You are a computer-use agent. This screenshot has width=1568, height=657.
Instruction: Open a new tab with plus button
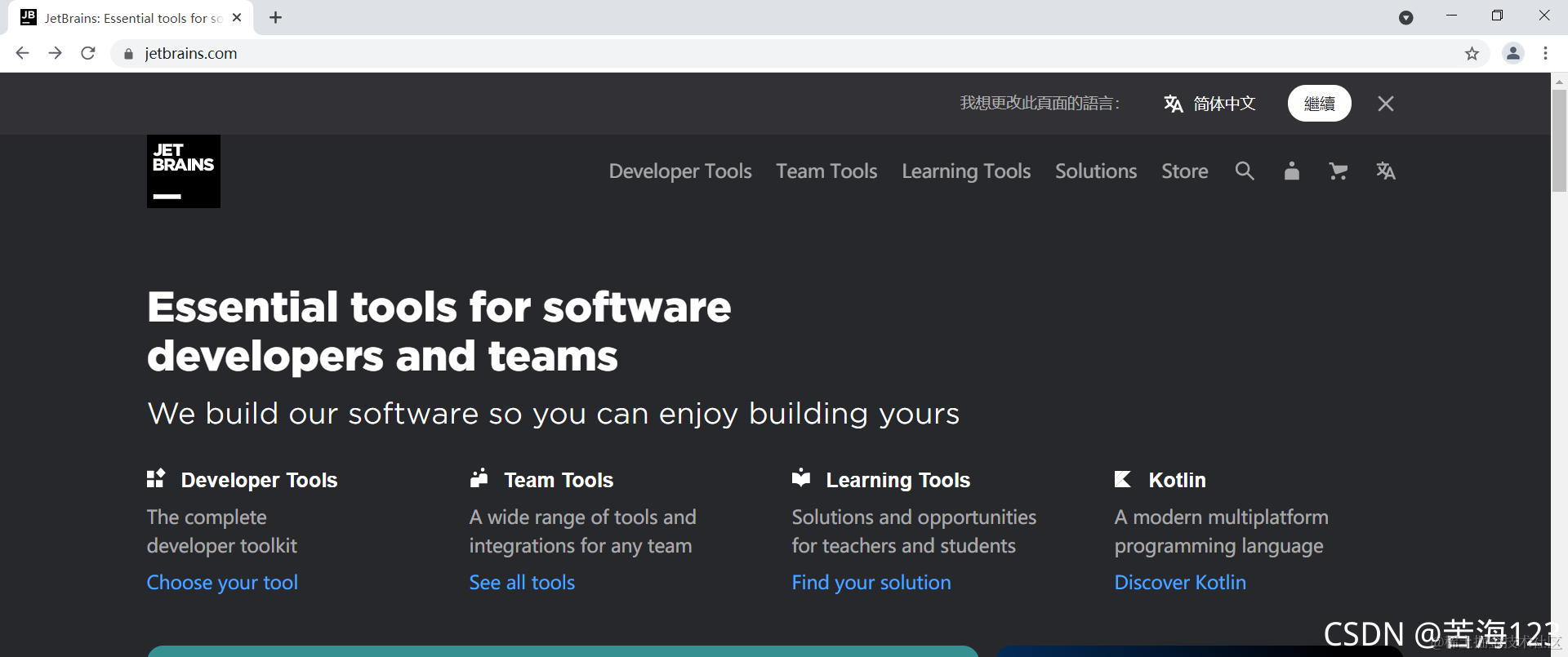[276, 18]
